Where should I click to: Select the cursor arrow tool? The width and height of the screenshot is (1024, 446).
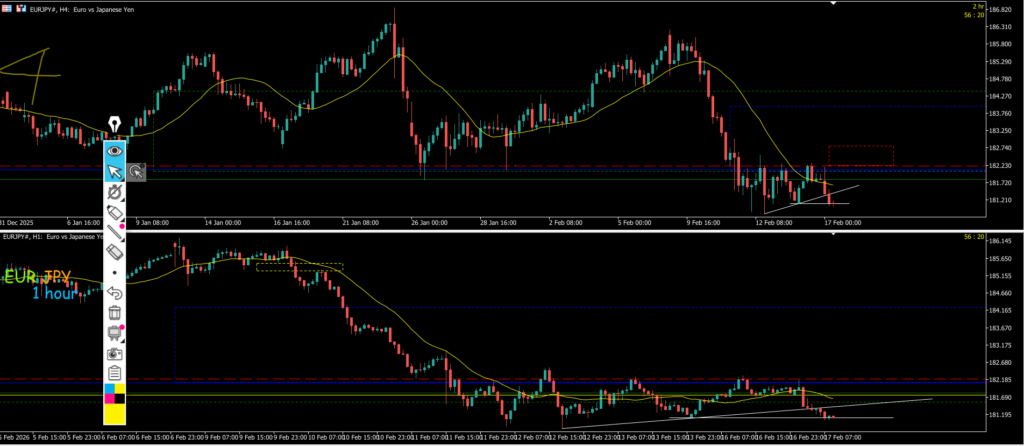point(114,171)
